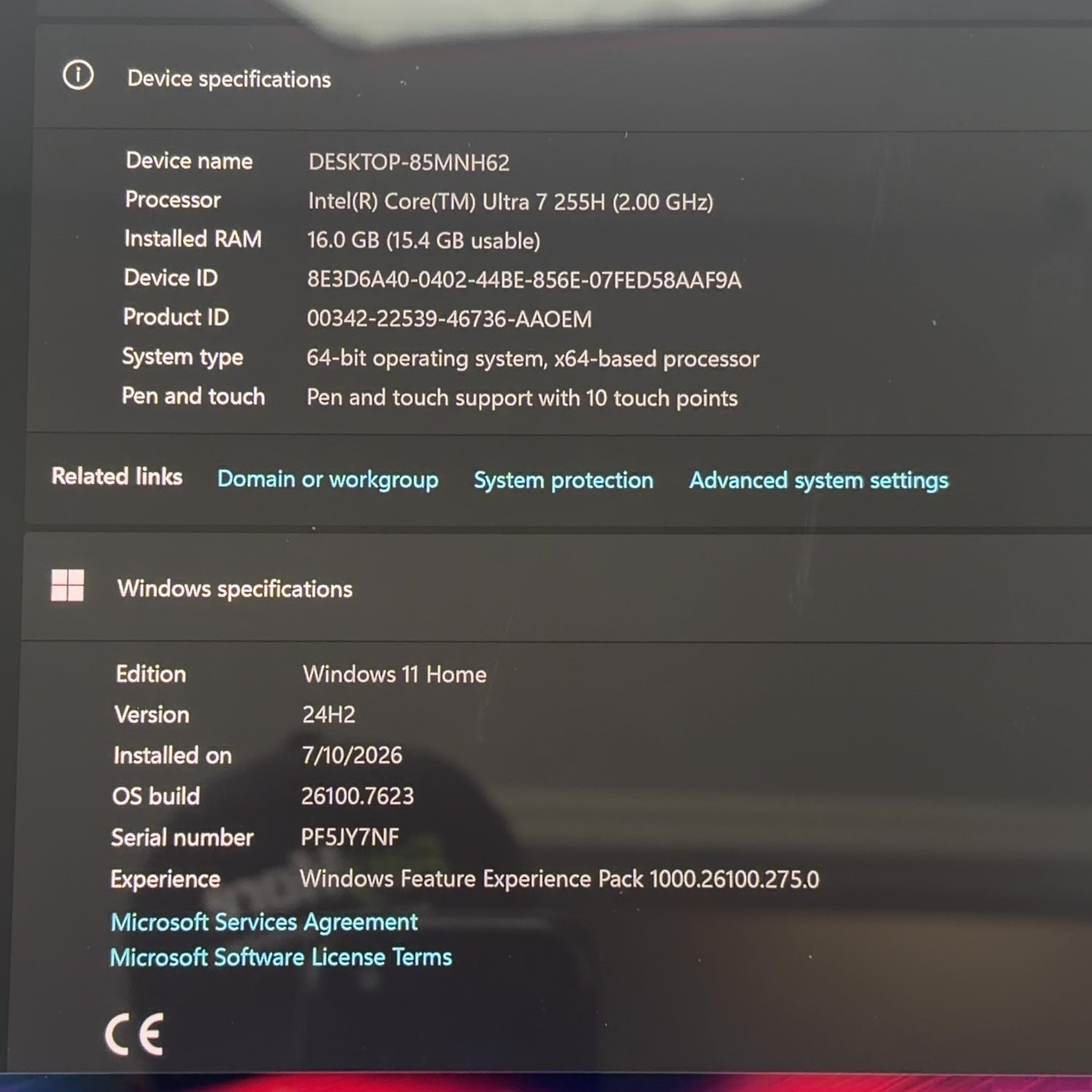Select the installed date 7/10/2026
Image resolution: width=1092 pixels, height=1092 pixels.
pyautogui.click(x=352, y=755)
